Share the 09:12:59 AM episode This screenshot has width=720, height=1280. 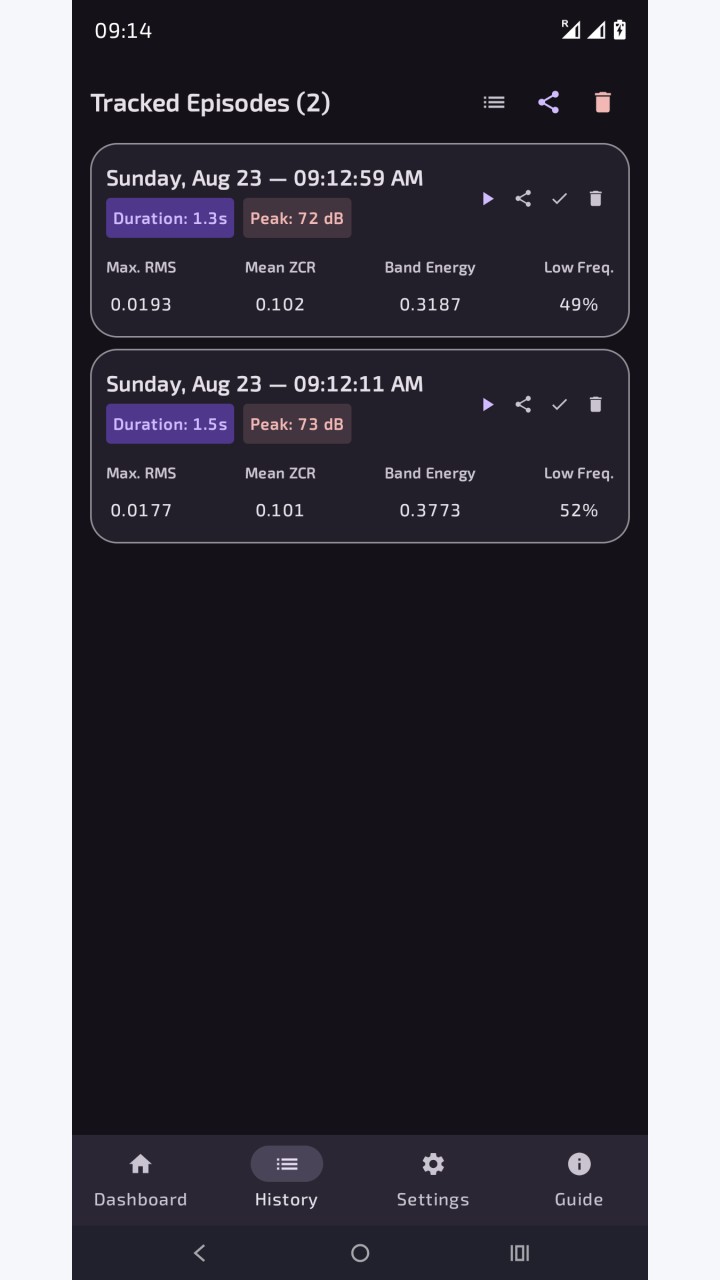523,199
